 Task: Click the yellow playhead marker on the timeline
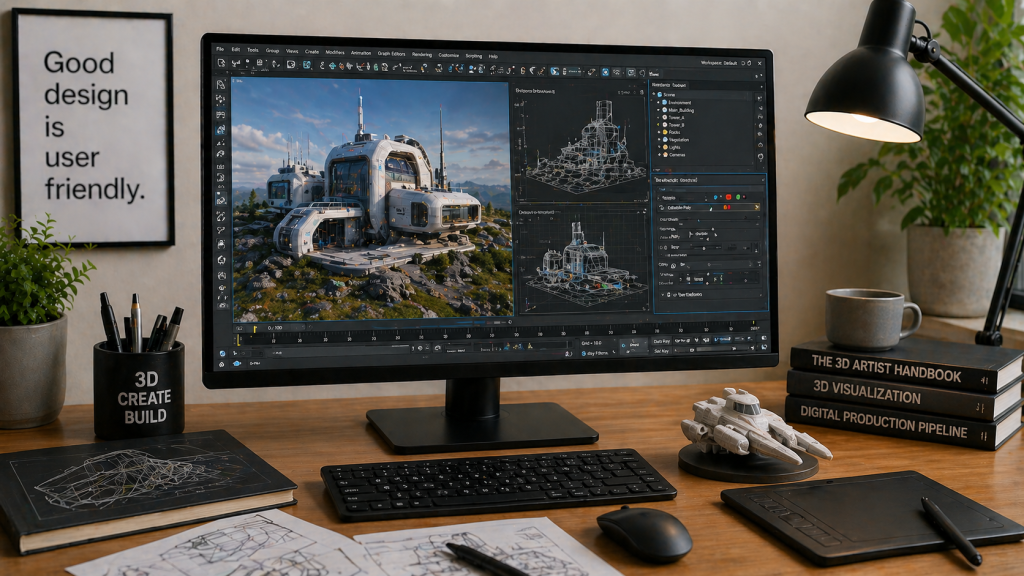coord(238,339)
